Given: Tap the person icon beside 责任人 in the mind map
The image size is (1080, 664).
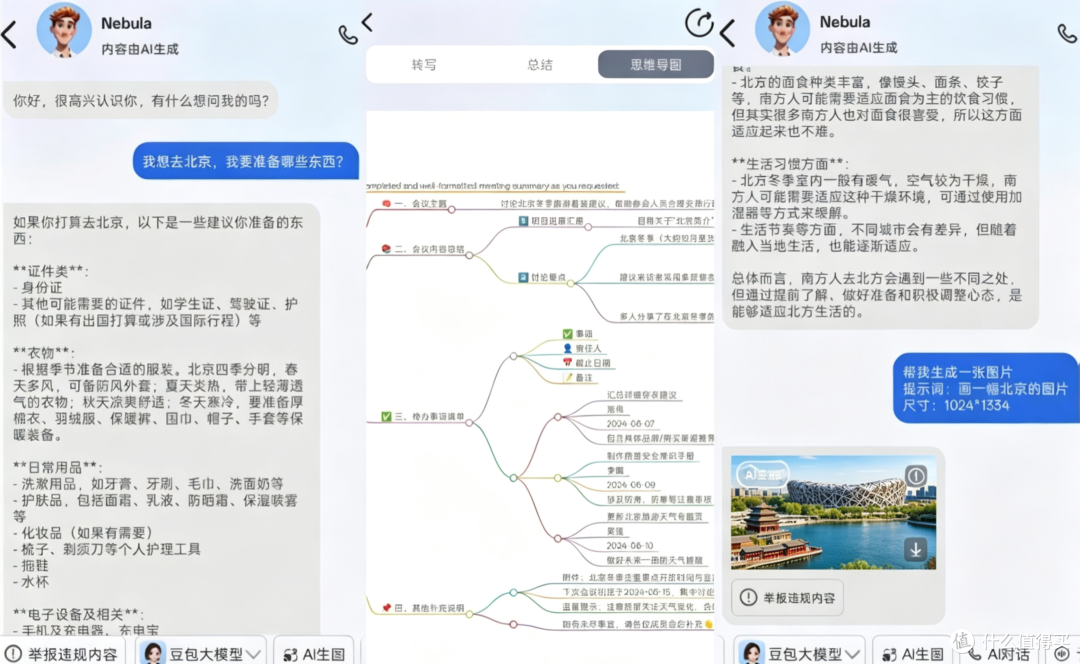Looking at the screenshot, I should [x=568, y=348].
